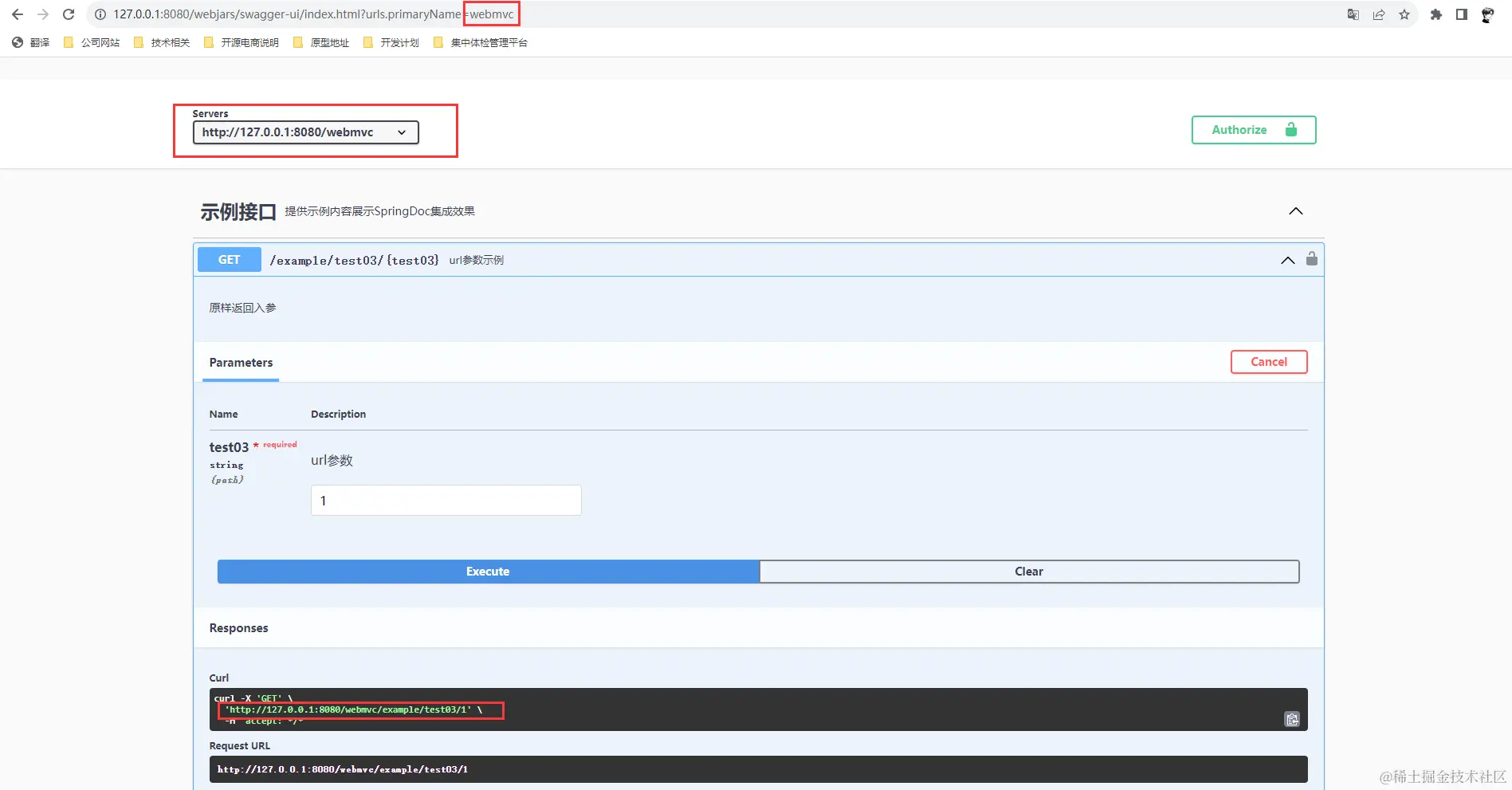This screenshot has width=1512, height=790.
Task: Clear the request response
Action: coord(1029,572)
